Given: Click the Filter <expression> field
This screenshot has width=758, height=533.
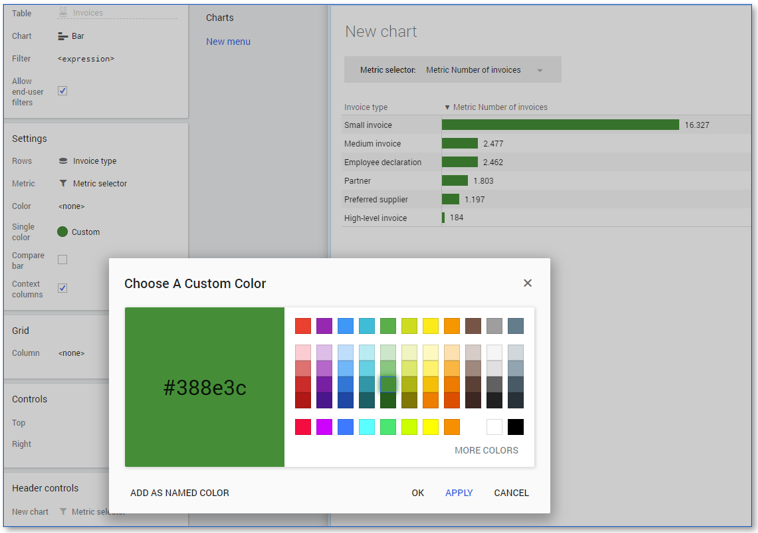Looking at the screenshot, I should (x=86, y=59).
